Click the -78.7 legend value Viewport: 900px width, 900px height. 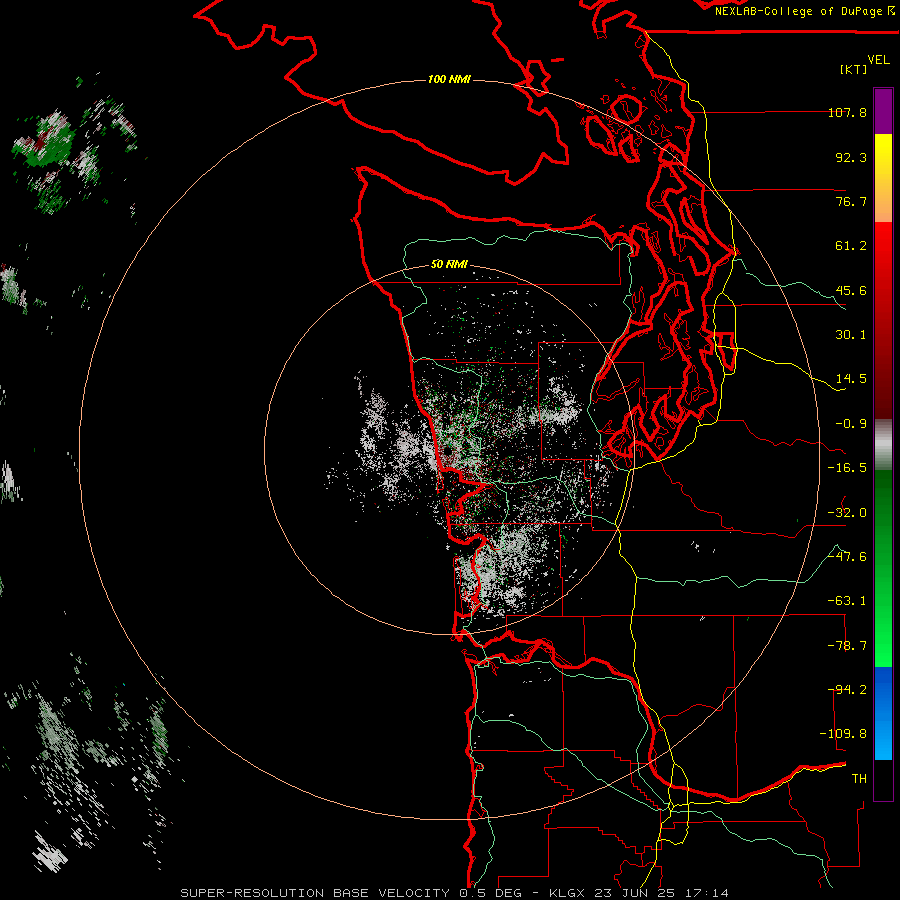[847, 646]
